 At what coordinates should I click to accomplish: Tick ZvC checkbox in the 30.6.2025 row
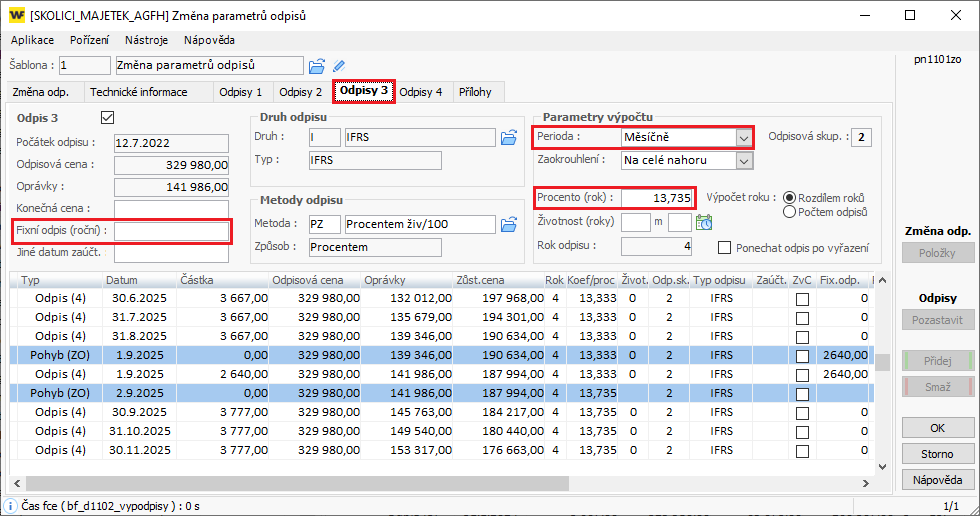click(802, 298)
